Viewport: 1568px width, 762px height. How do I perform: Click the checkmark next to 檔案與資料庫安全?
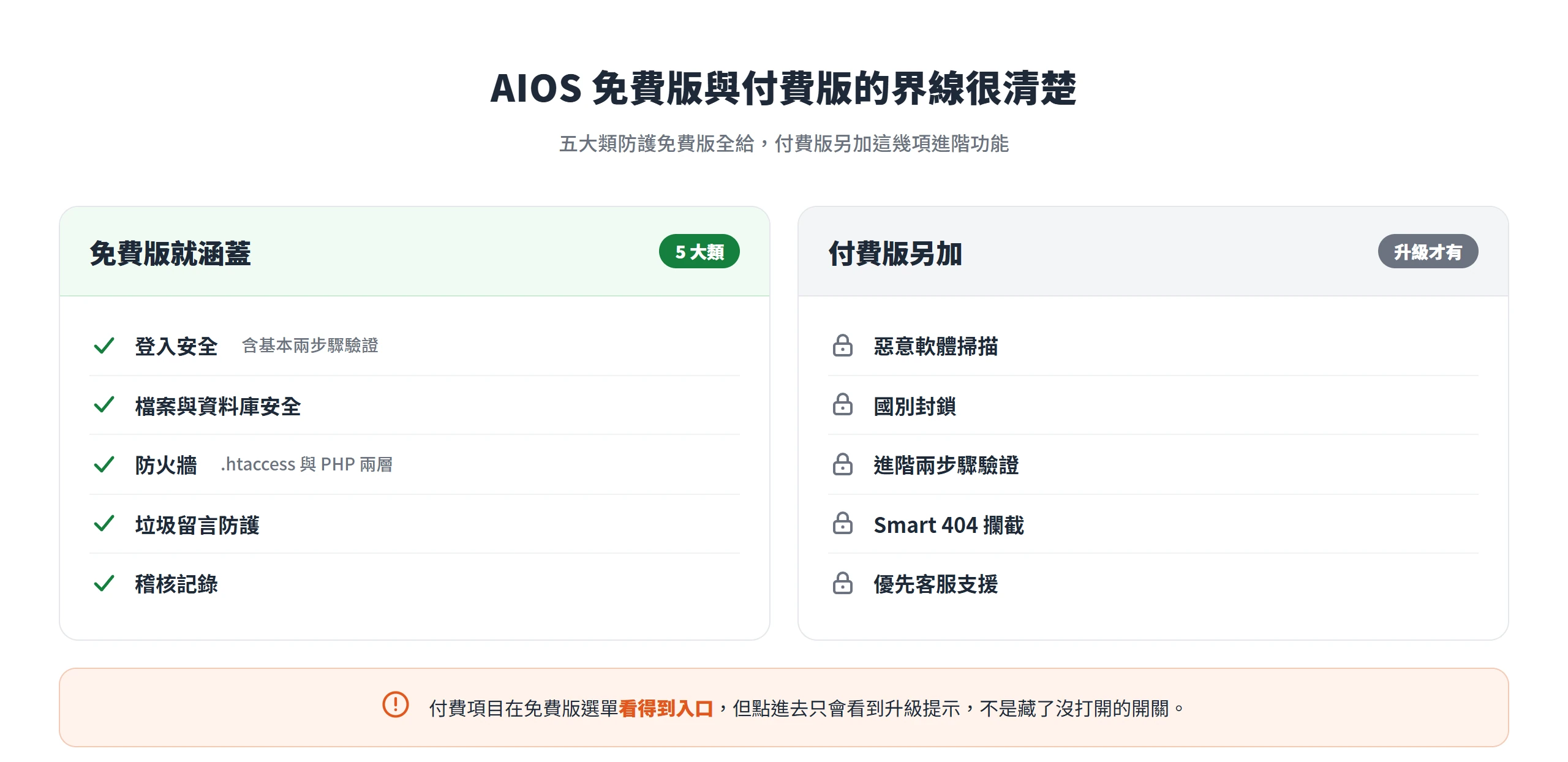104,405
